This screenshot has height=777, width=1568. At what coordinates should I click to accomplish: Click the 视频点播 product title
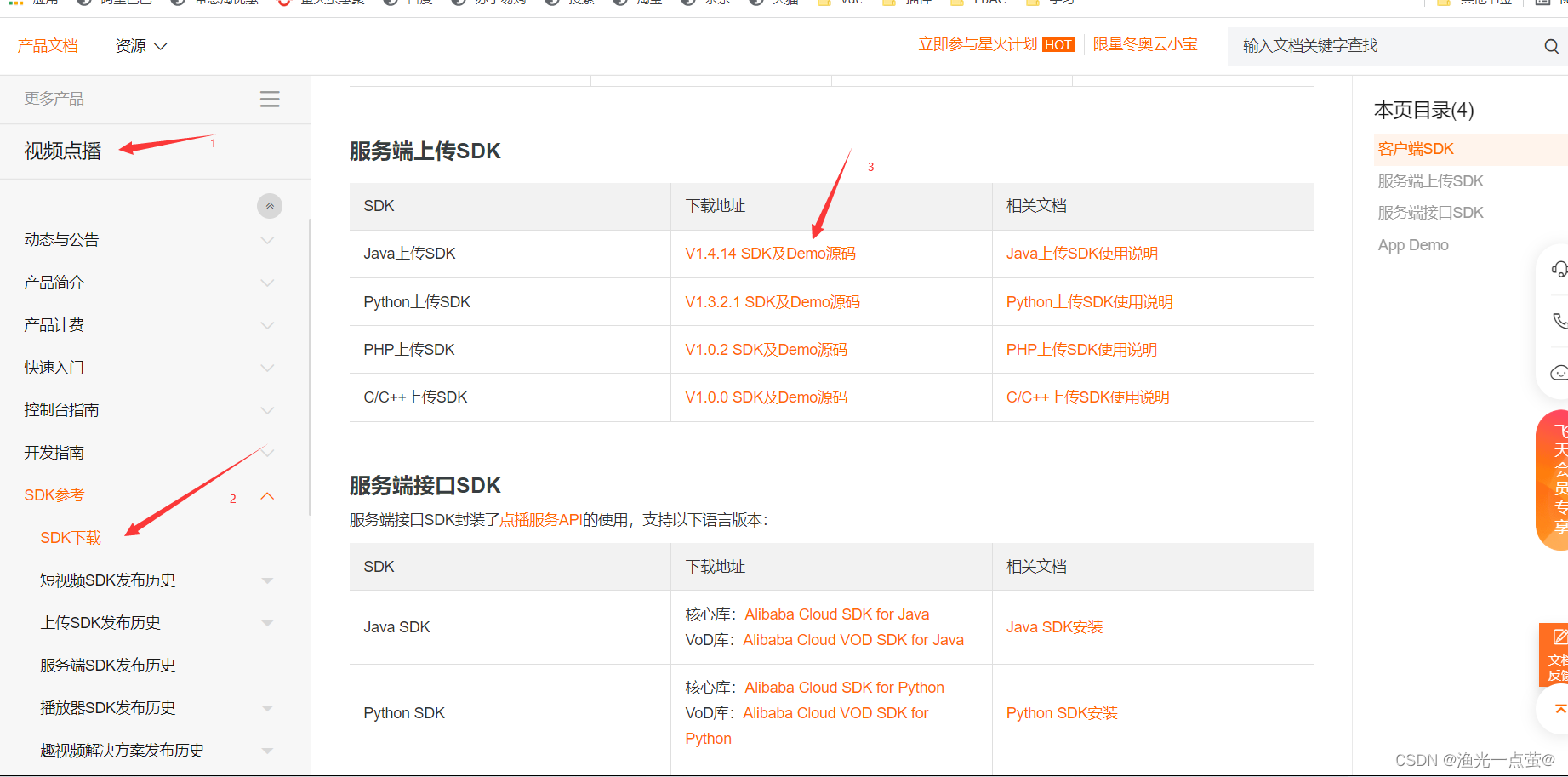click(x=63, y=151)
